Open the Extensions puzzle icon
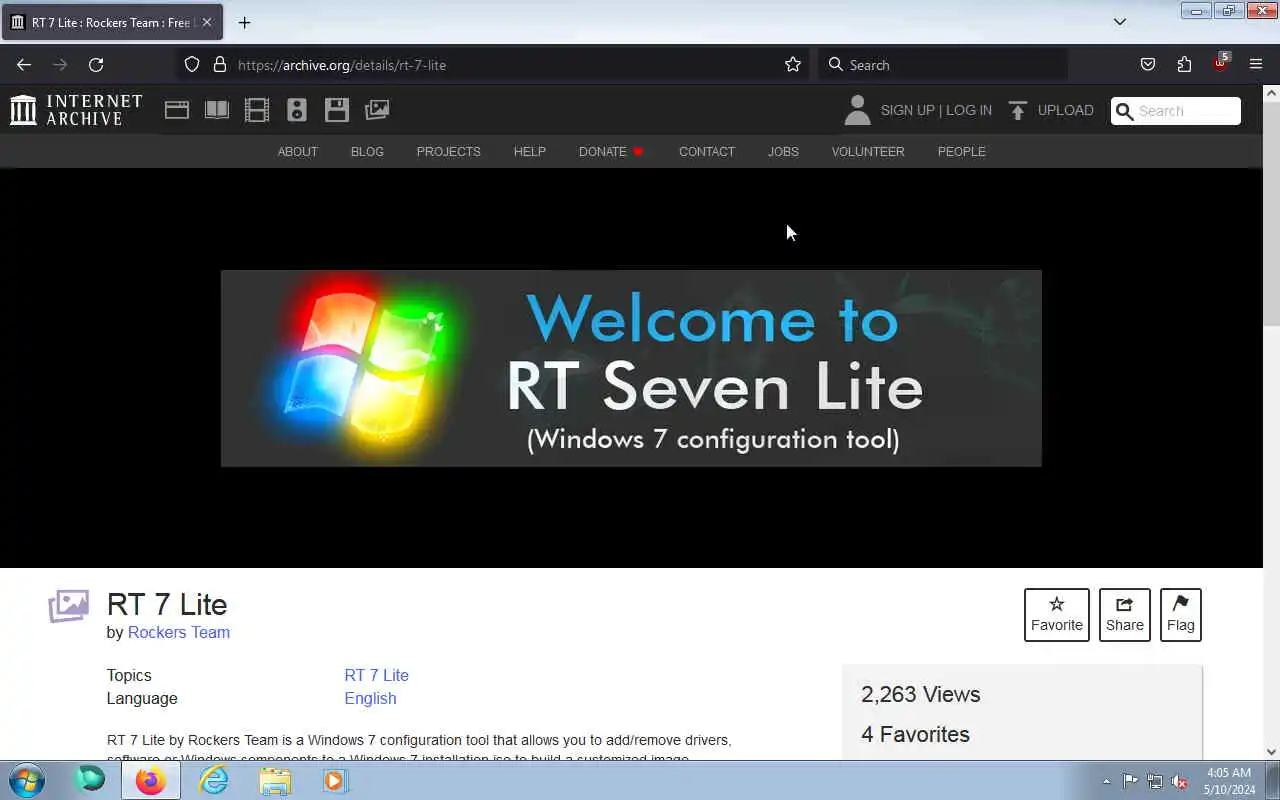Viewport: 1280px width, 800px height. point(1184,64)
